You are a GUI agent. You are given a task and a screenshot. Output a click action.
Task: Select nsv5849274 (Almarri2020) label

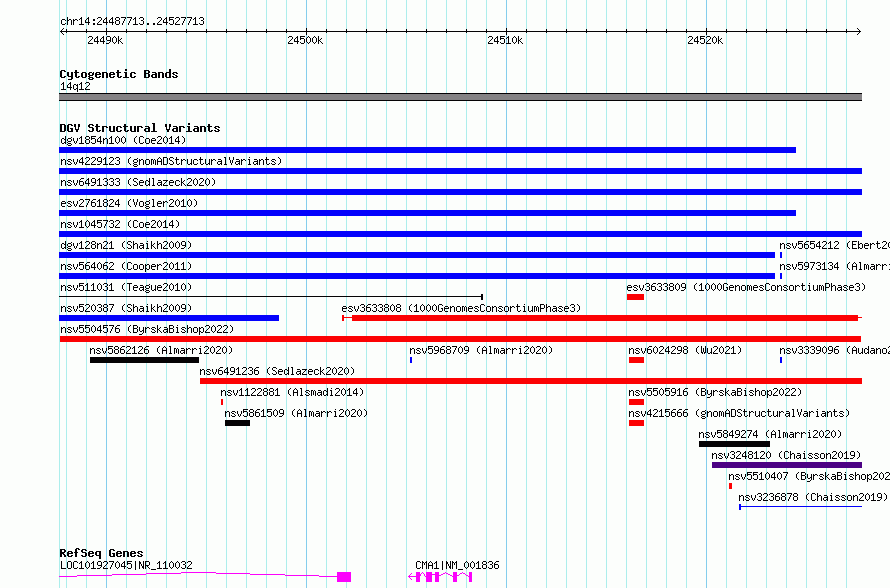click(x=770, y=434)
